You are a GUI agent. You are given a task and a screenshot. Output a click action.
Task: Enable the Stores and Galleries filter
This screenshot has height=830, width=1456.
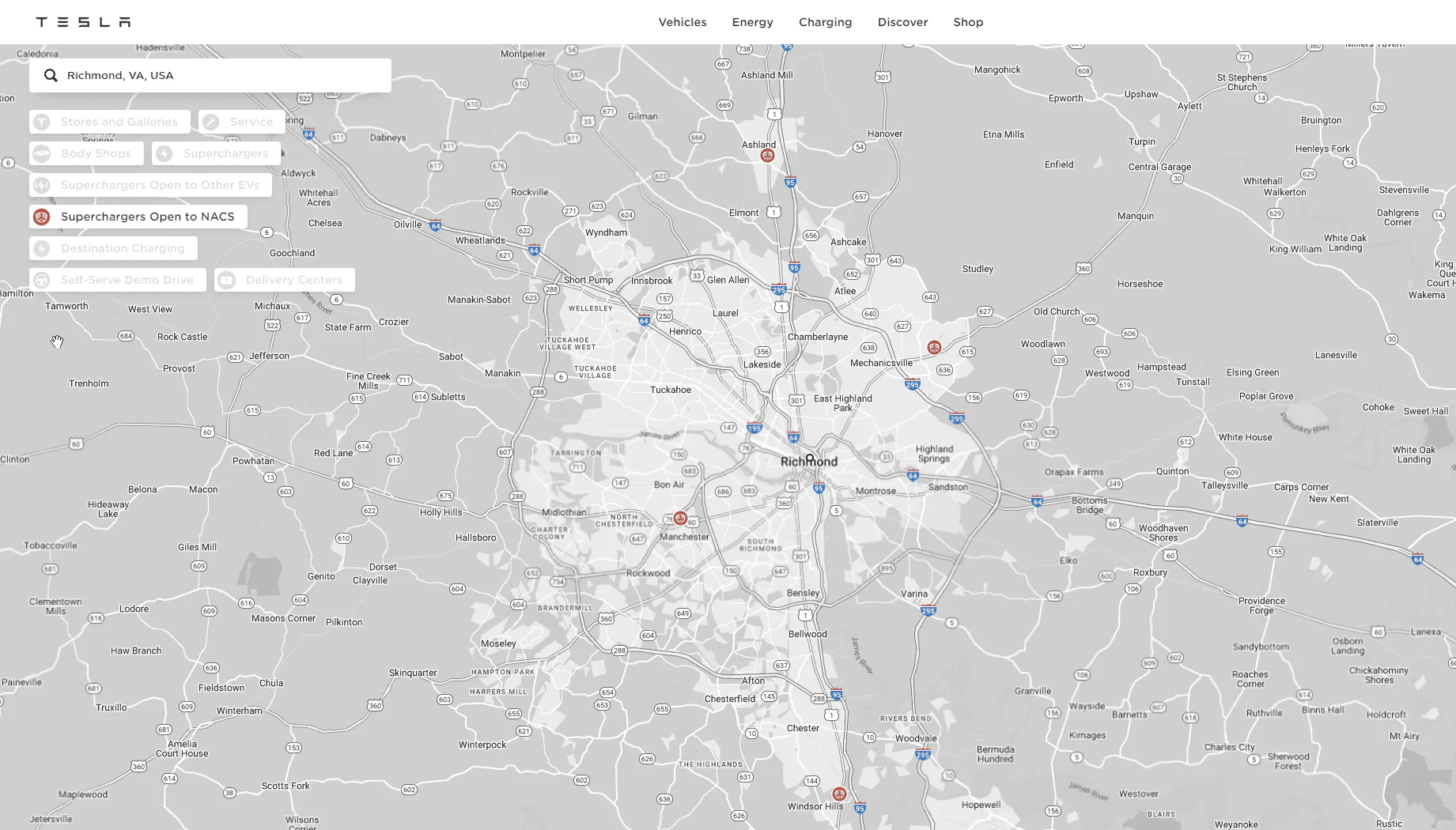(x=110, y=122)
